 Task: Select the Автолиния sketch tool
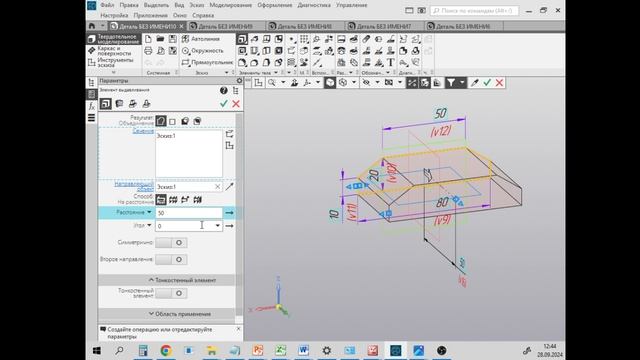pyautogui.click(x=200, y=39)
